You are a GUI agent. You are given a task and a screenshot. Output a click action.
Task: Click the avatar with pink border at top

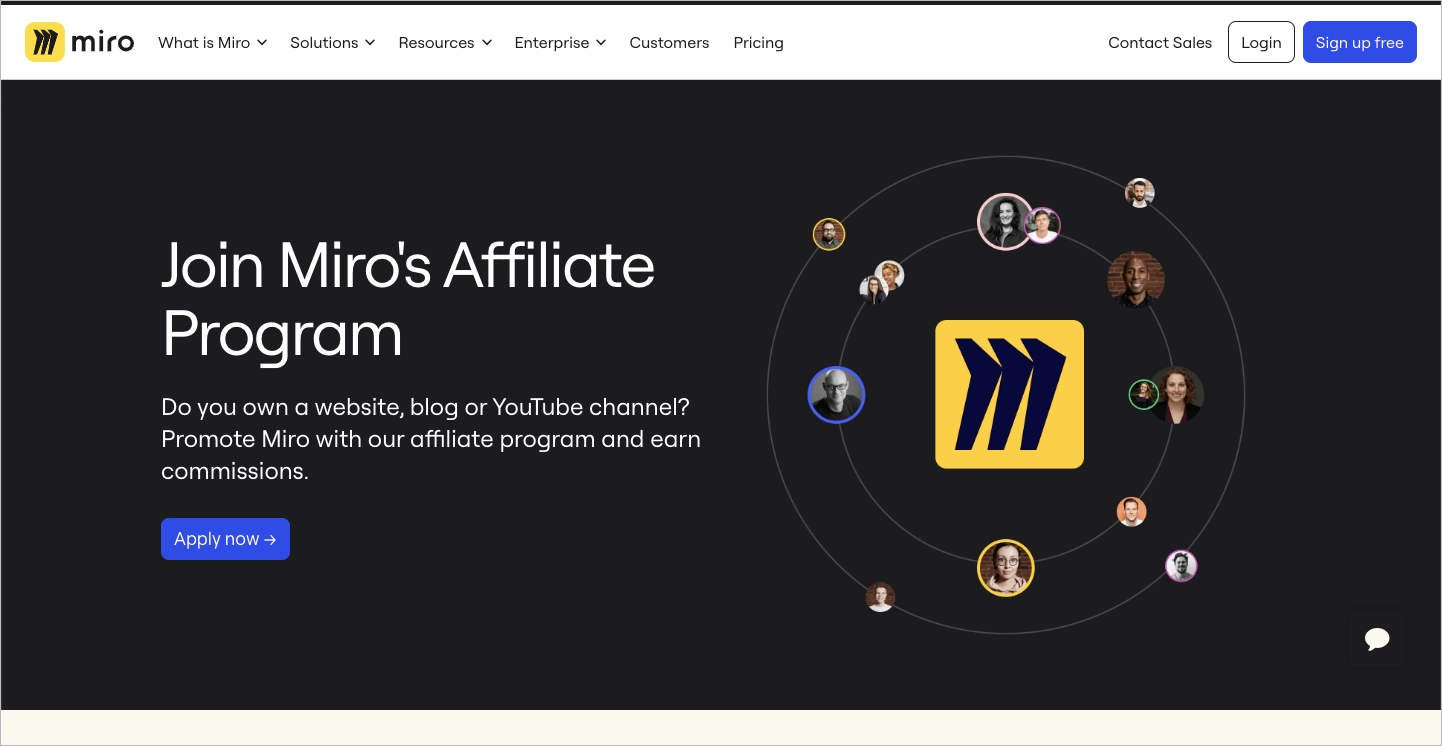point(1005,221)
